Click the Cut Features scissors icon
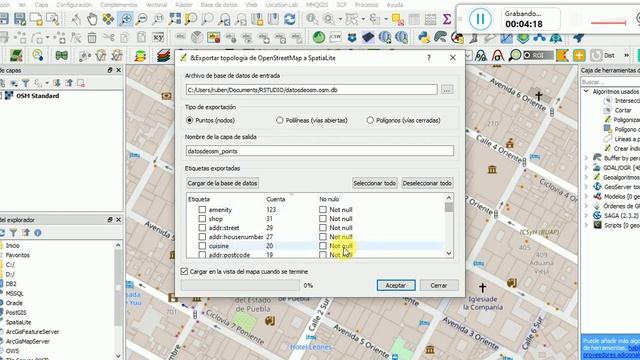Viewport: 640px width, 360px height. 108,38
